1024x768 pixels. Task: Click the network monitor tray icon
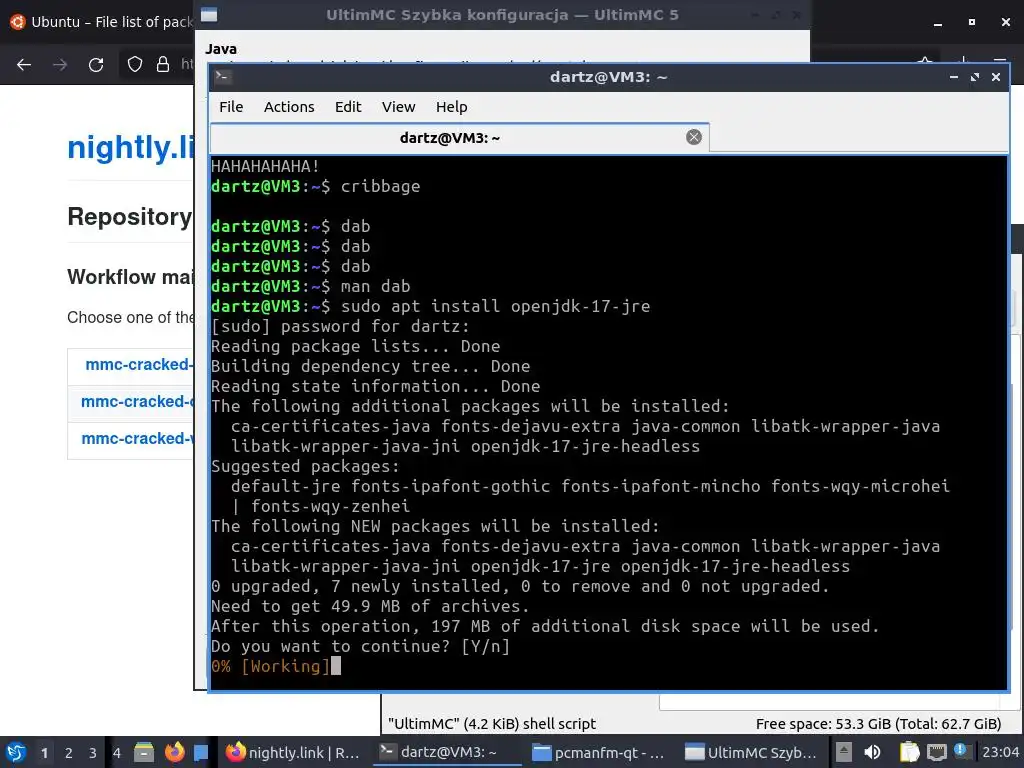[936, 752]
